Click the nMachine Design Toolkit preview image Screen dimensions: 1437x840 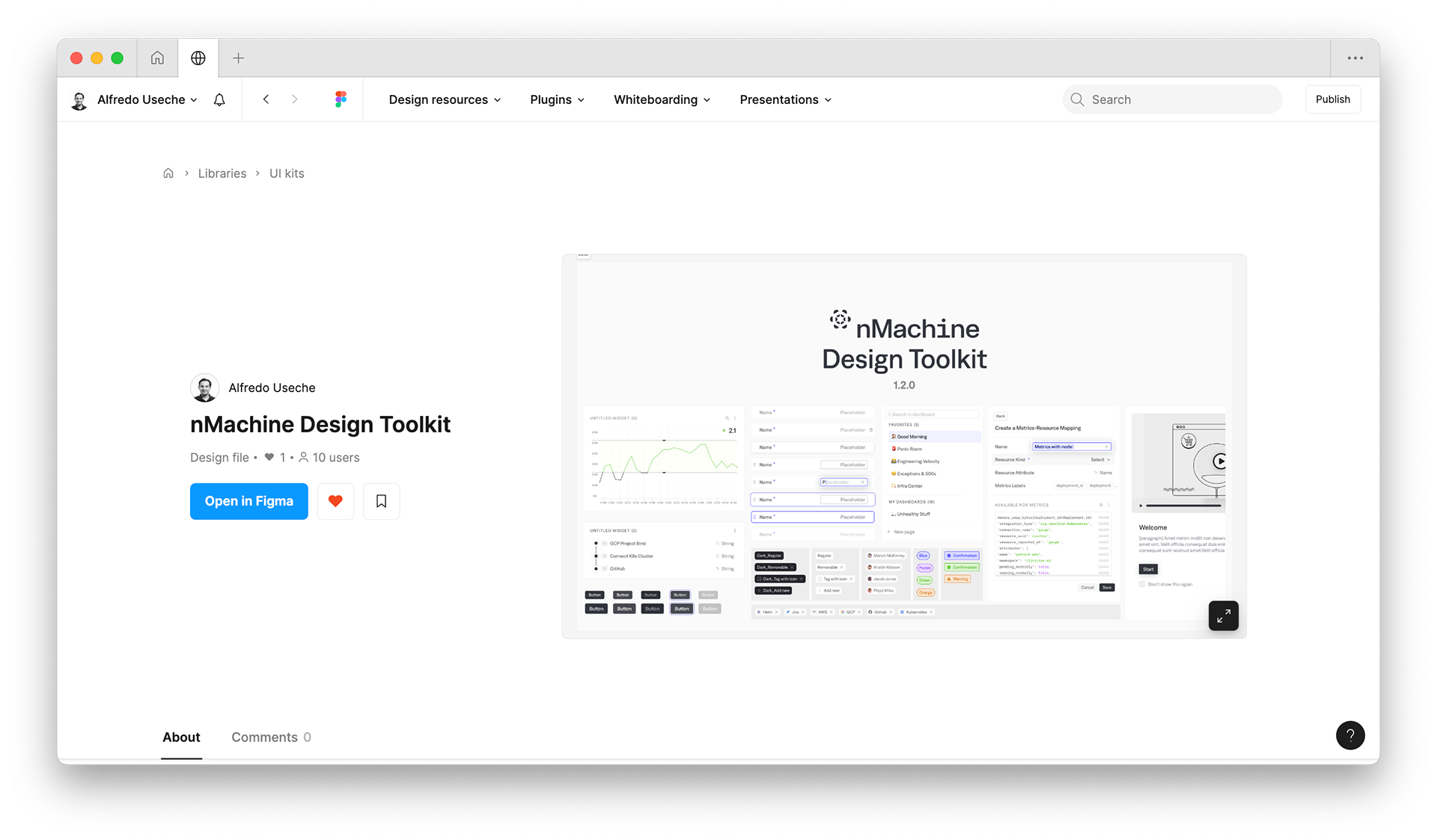904,446
